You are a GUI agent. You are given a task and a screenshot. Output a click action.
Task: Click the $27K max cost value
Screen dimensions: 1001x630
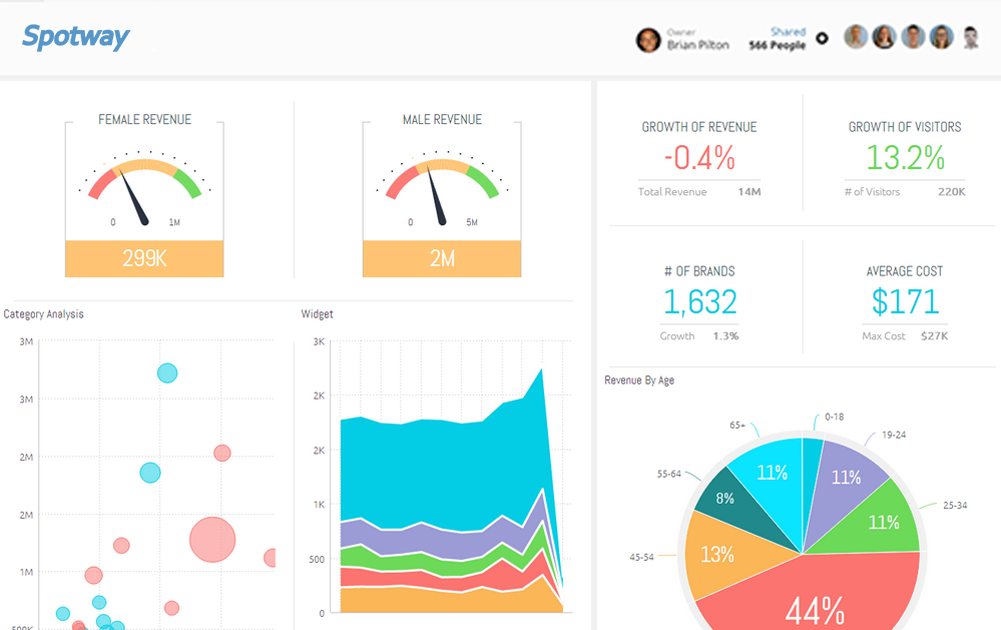[934, 336]
